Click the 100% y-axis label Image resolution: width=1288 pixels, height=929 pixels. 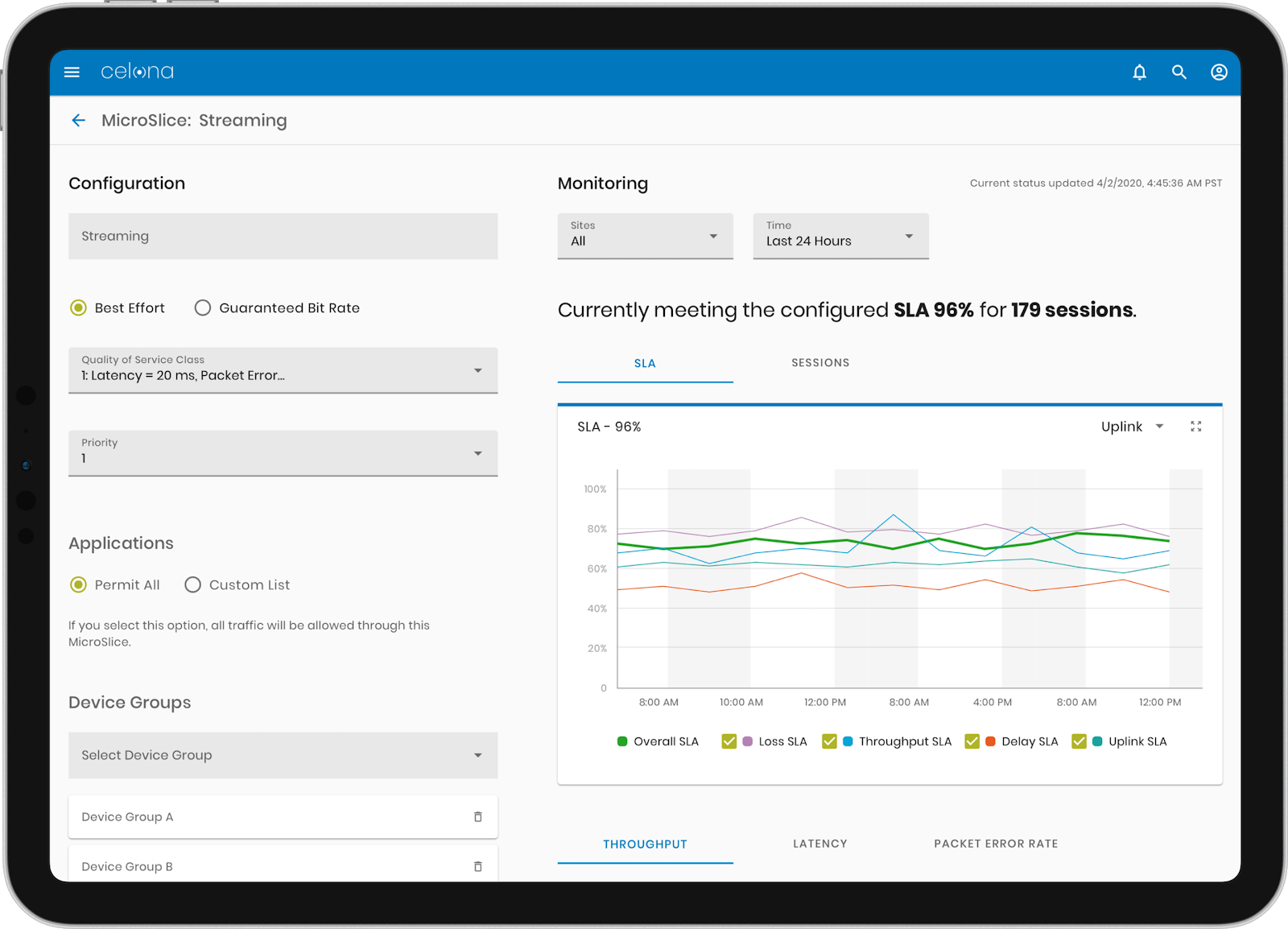point(595,489)
